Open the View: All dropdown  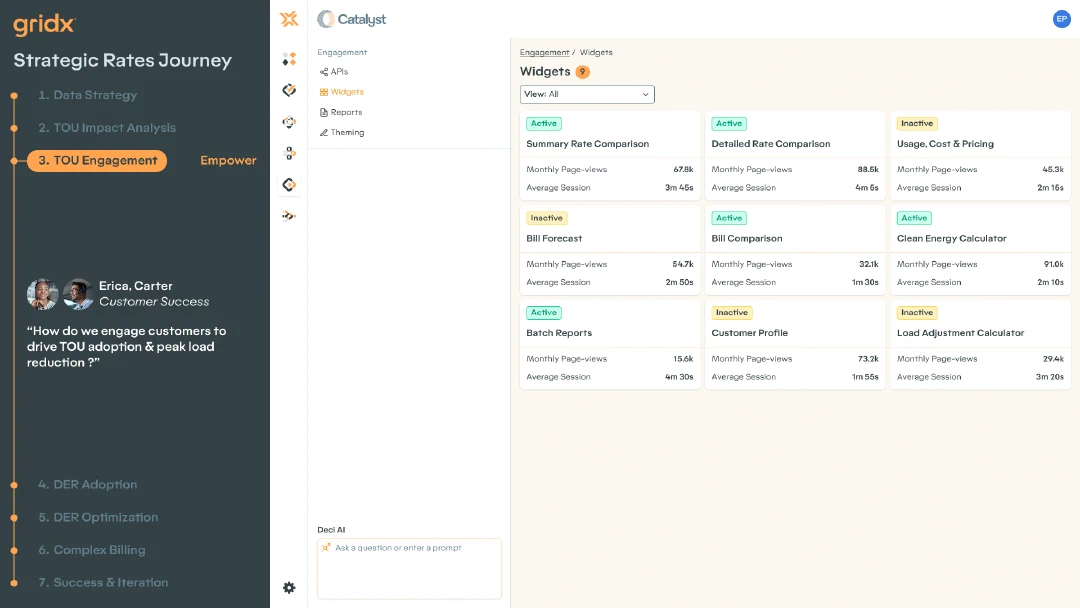pos(587,94)
